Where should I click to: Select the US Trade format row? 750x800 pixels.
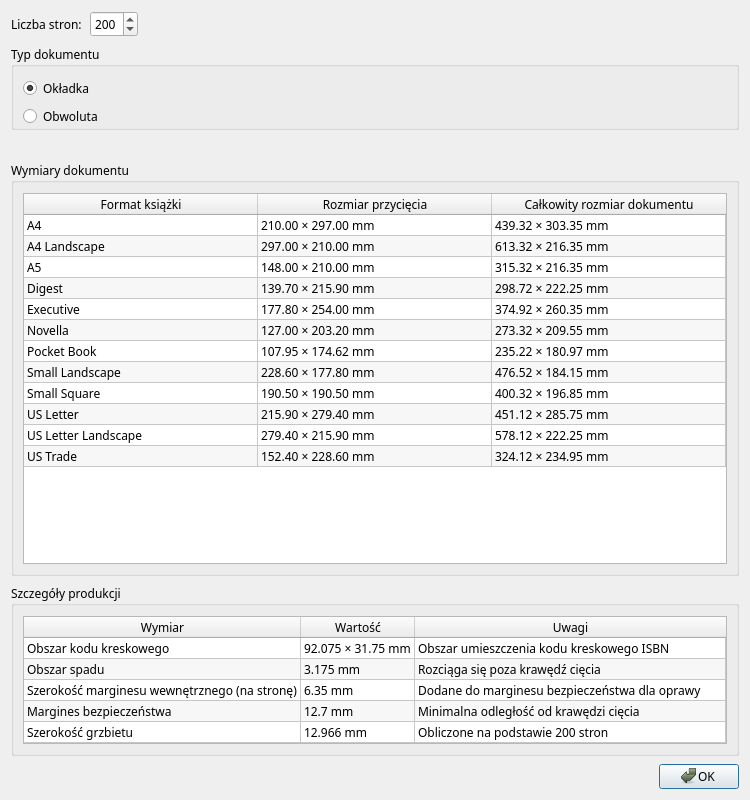click(x=140, y=456)
